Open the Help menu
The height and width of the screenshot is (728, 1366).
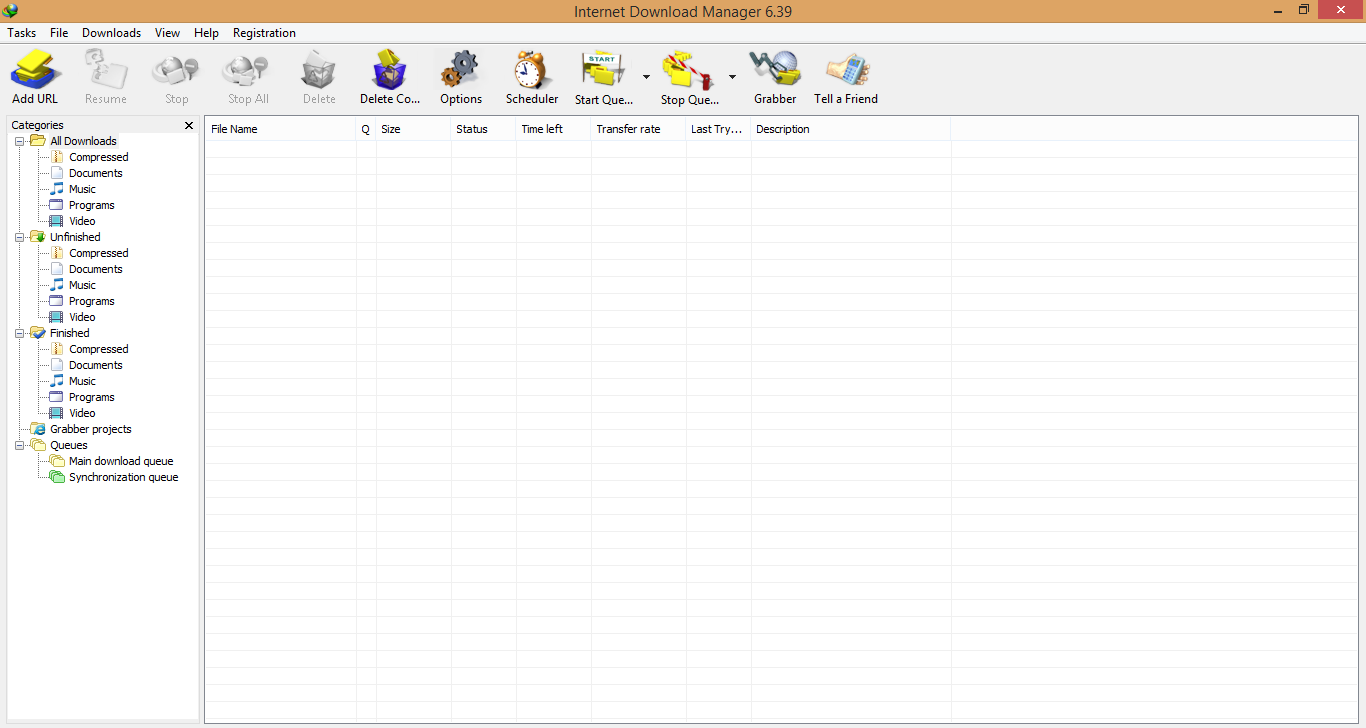(206, 33)
